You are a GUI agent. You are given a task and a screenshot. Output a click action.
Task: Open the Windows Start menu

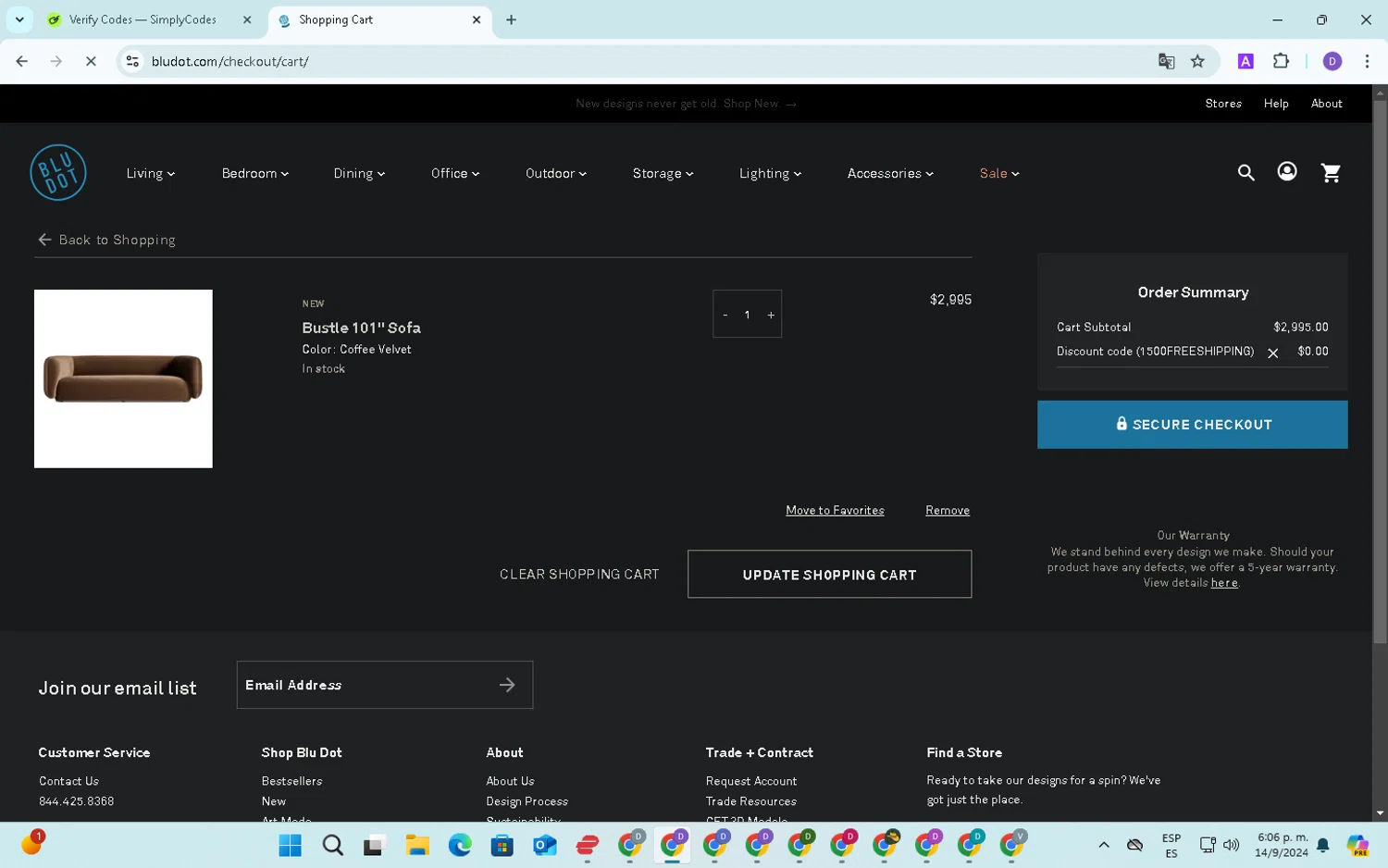pos(290,845)
